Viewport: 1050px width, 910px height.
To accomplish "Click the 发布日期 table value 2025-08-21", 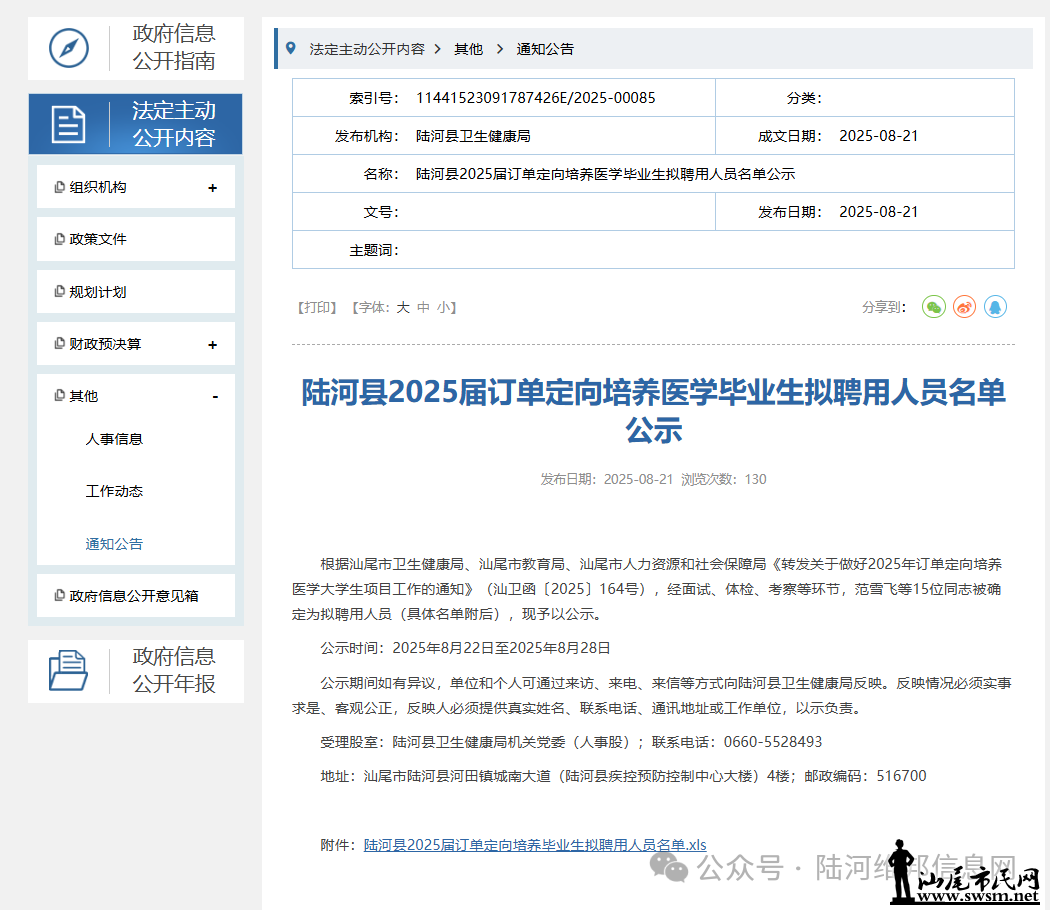I will tap(879, 212).
